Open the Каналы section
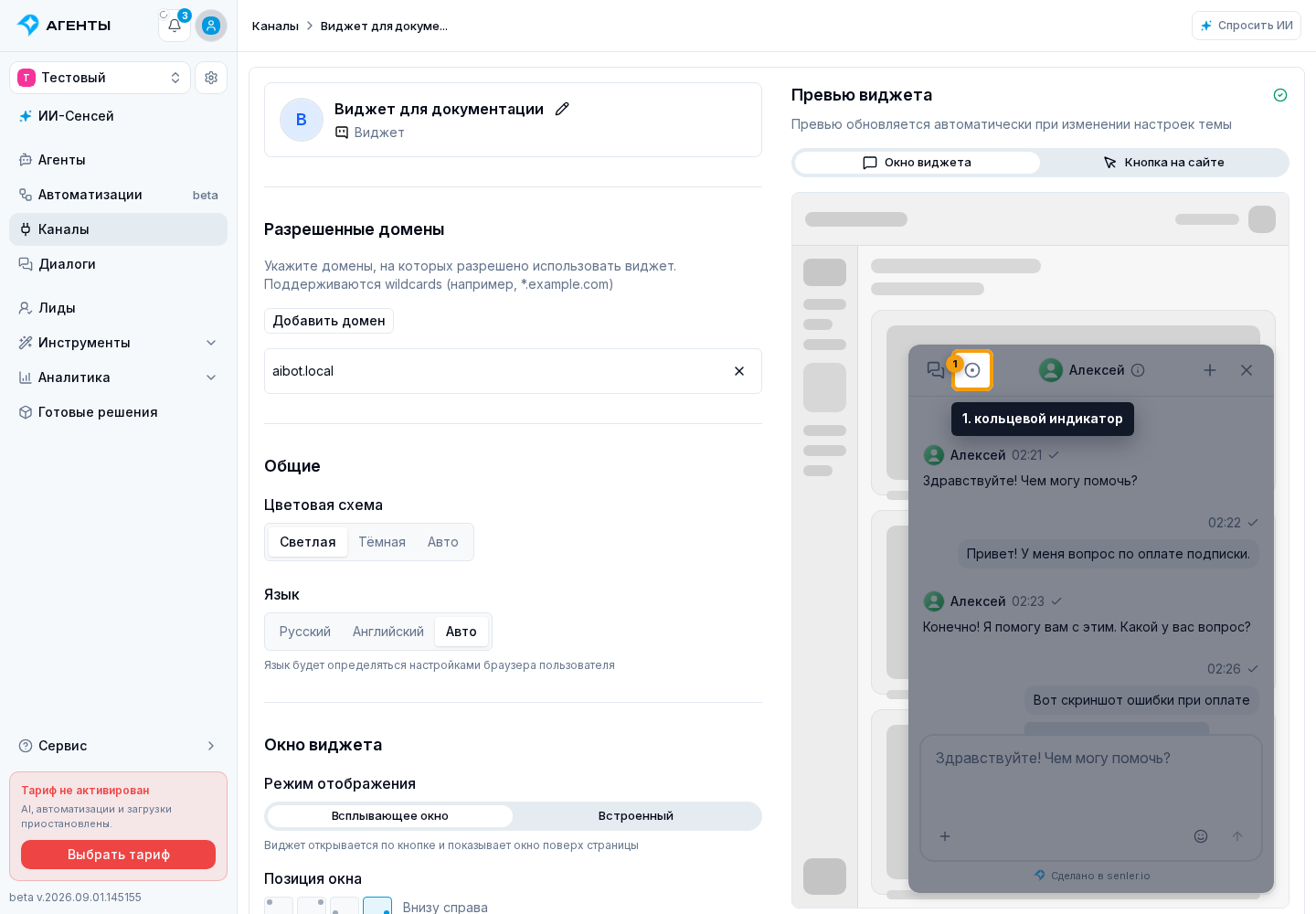Viewport: 1316px width, 914px height. coord(119,229)
